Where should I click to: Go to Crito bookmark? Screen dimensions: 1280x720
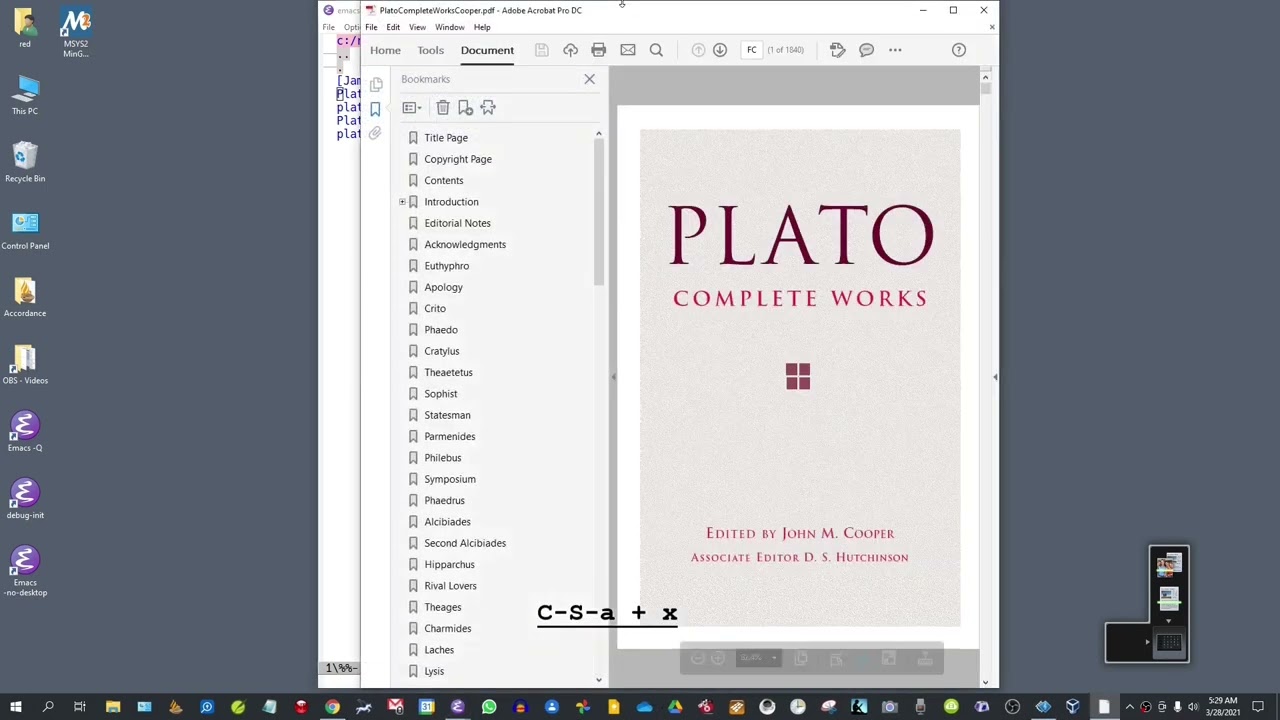[435, 309]
